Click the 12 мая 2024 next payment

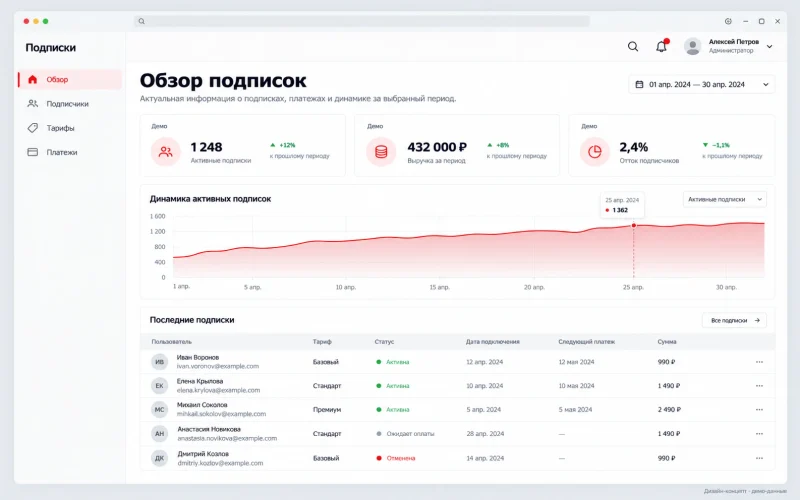[576, 362]
